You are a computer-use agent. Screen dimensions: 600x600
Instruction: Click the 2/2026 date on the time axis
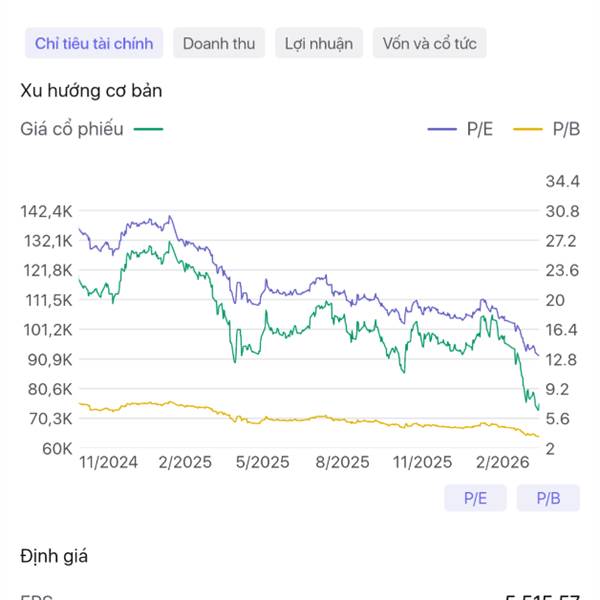(500, 462)
